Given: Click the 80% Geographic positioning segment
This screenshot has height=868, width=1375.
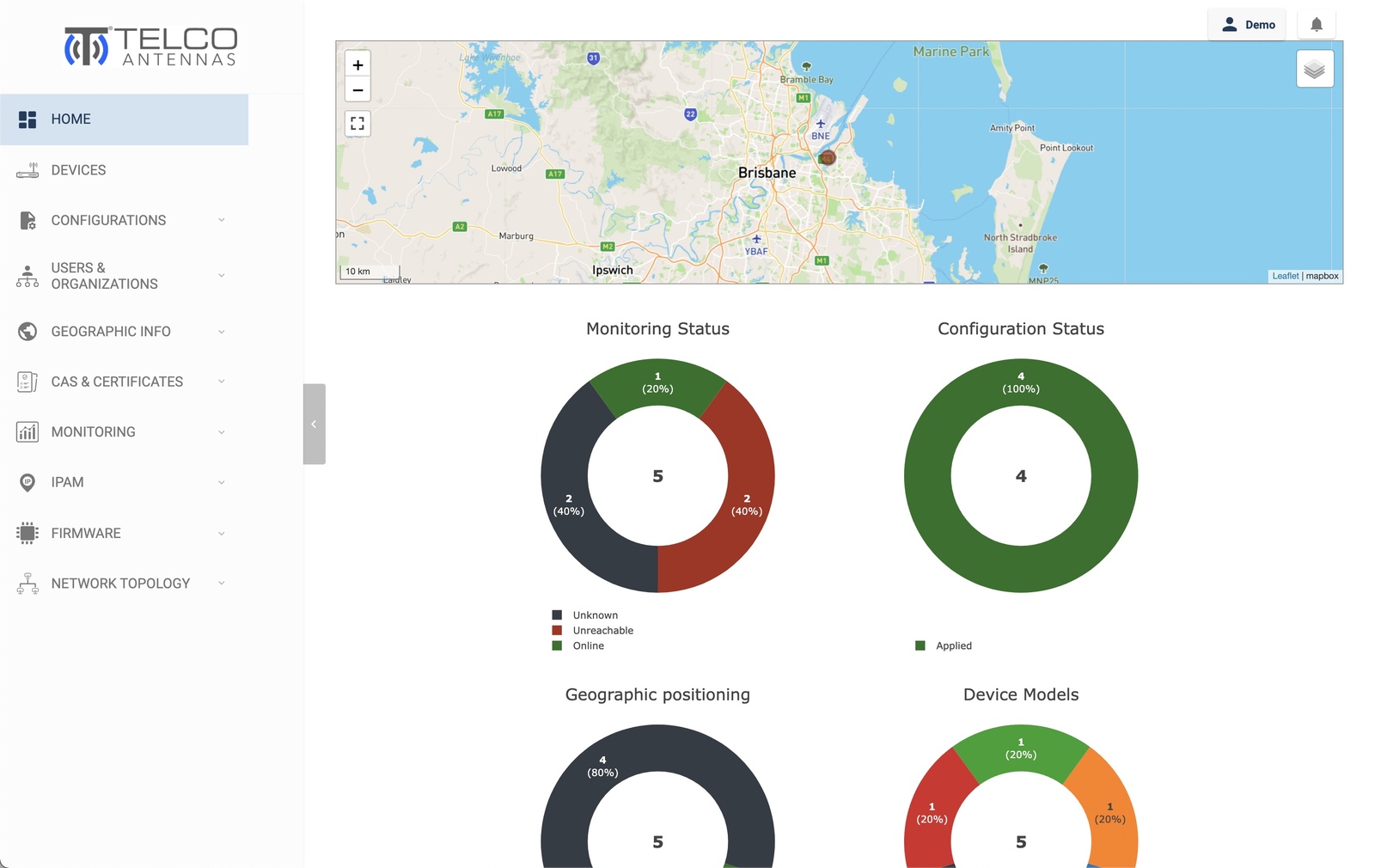Looking at the screenshot, I should [602, 767].
